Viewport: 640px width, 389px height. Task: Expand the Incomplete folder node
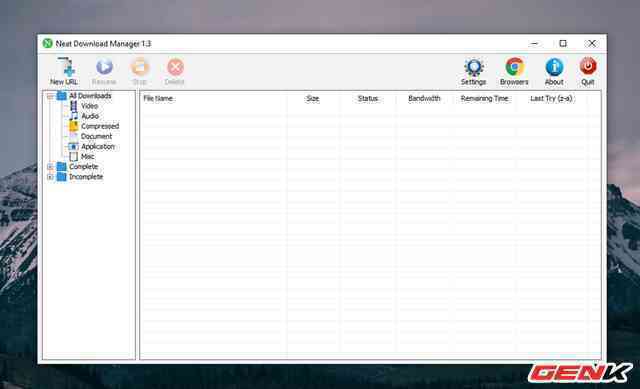[x=50, y=177]
